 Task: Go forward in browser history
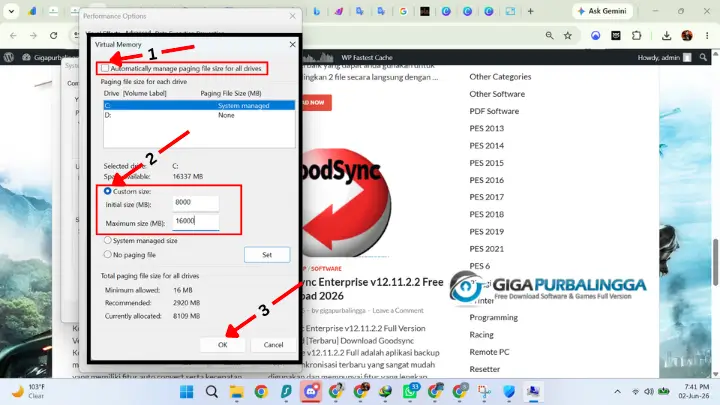tap(33, 35)
